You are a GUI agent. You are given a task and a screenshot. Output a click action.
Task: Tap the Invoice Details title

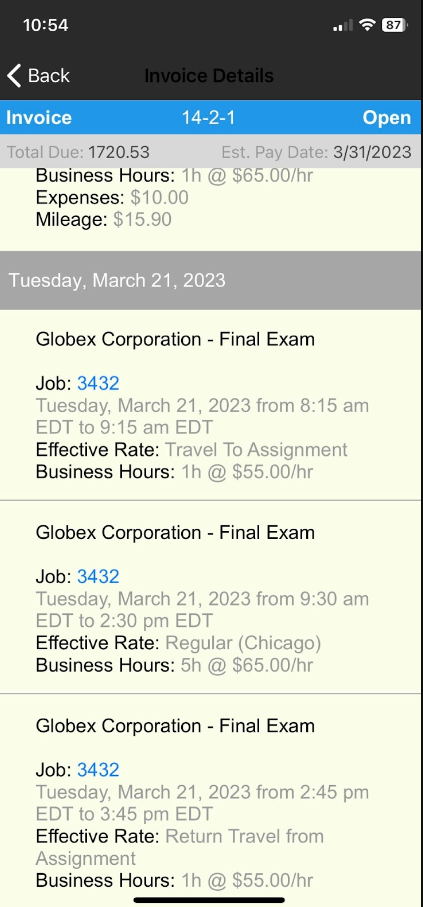point(209,76)
